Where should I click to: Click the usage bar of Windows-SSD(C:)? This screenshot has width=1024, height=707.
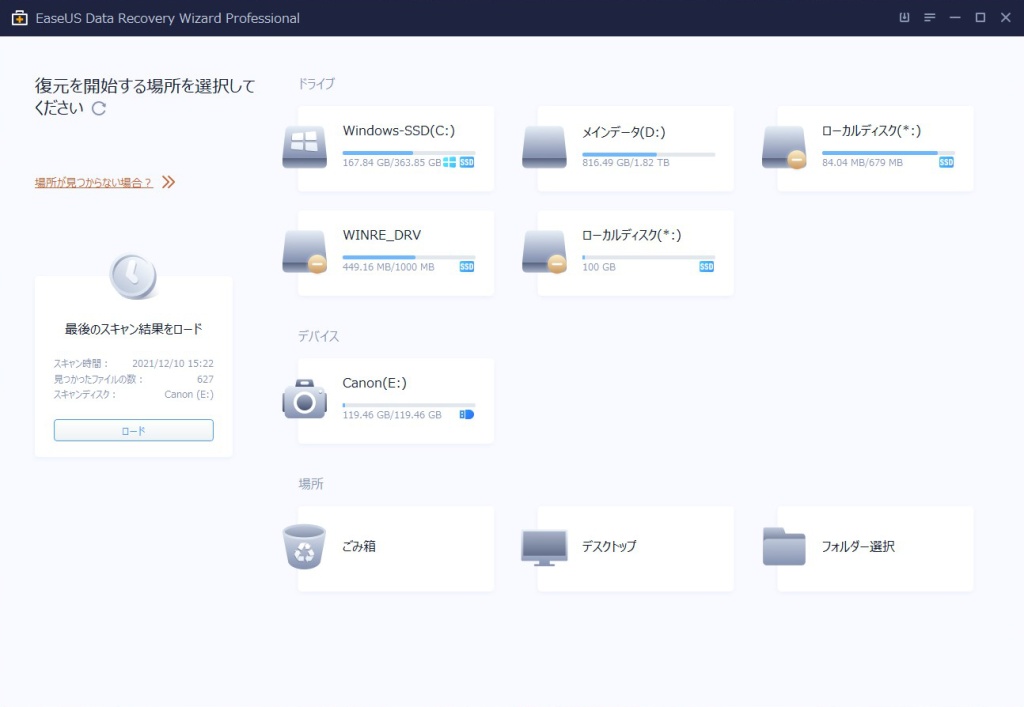coord(409,153)
